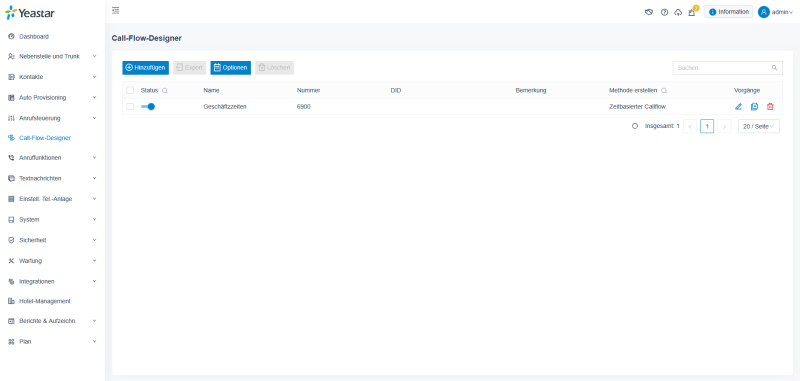Delete Geschäftszeiten using red trash icon
Screen dimensions: 800x381
[770, 107]
